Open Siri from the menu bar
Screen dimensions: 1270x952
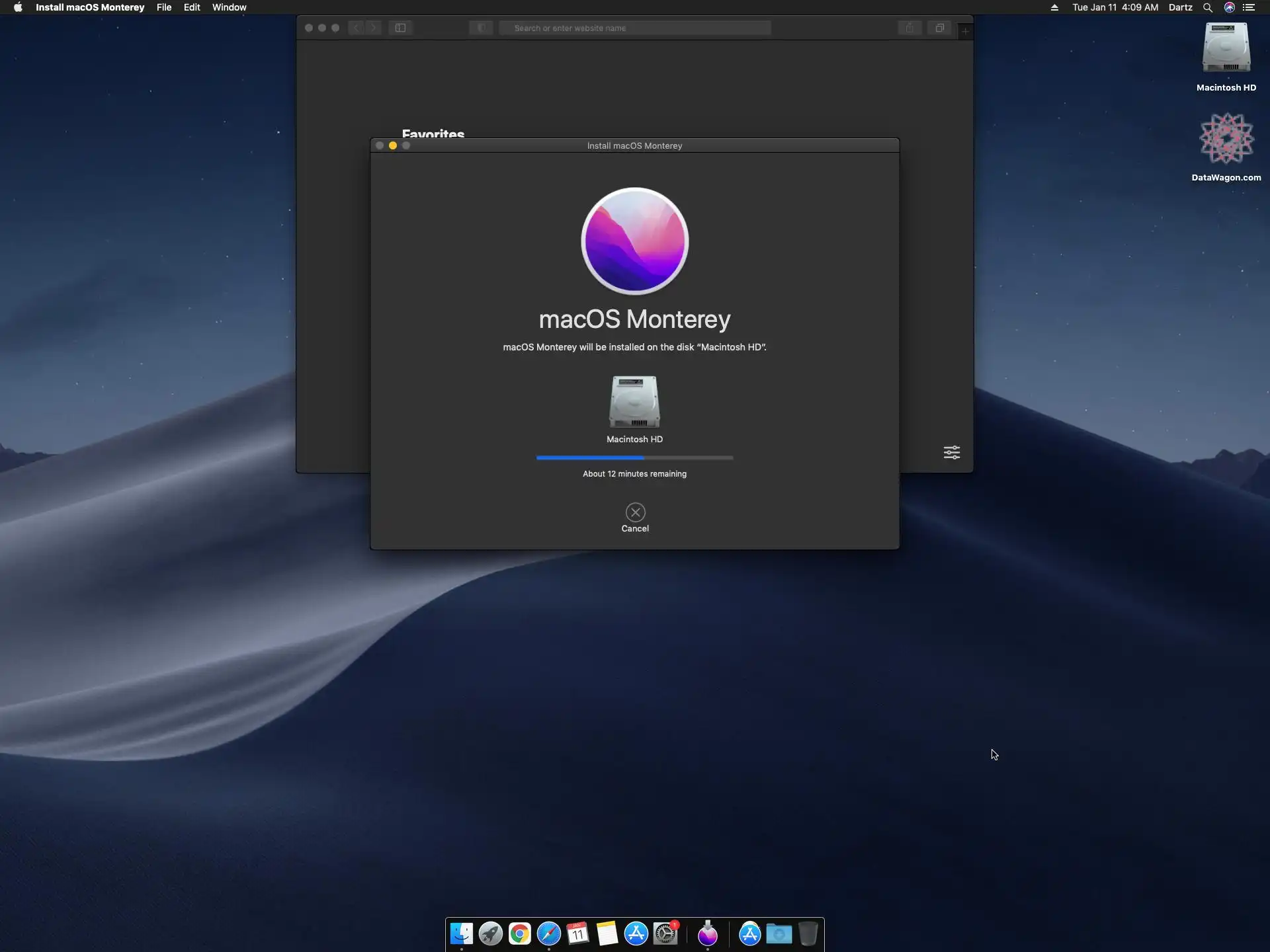pyautogui.click(x=1229, y=7)
